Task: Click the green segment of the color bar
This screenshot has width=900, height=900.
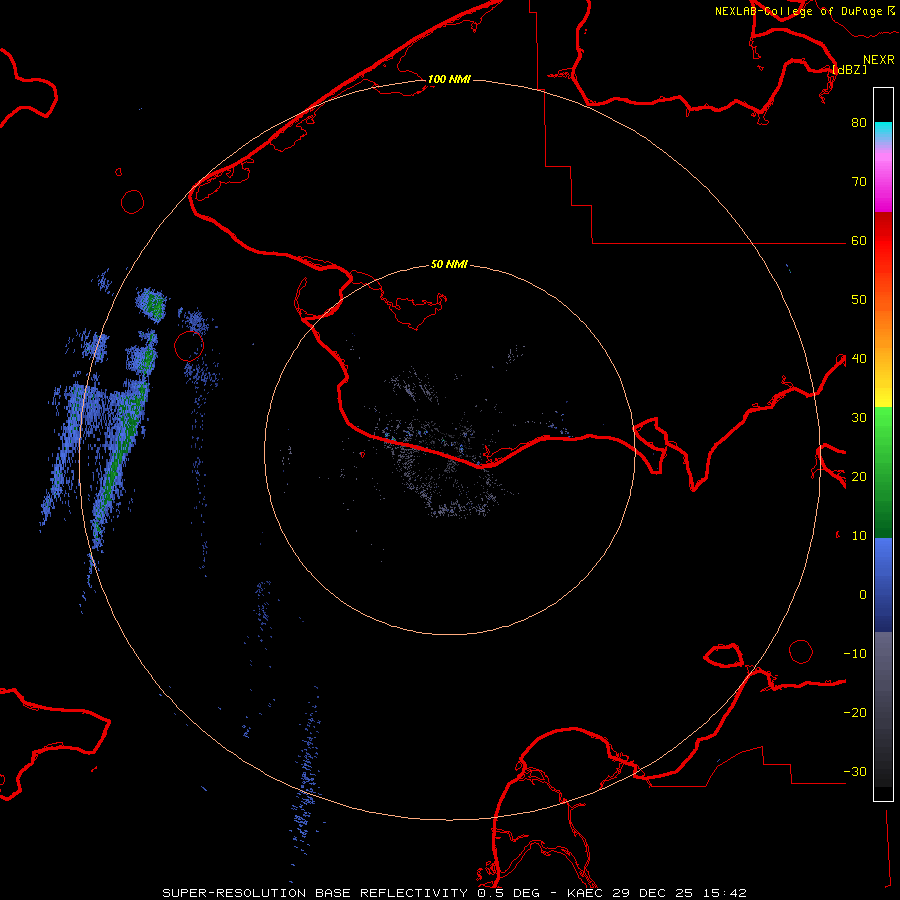Action: pos(883,474)
